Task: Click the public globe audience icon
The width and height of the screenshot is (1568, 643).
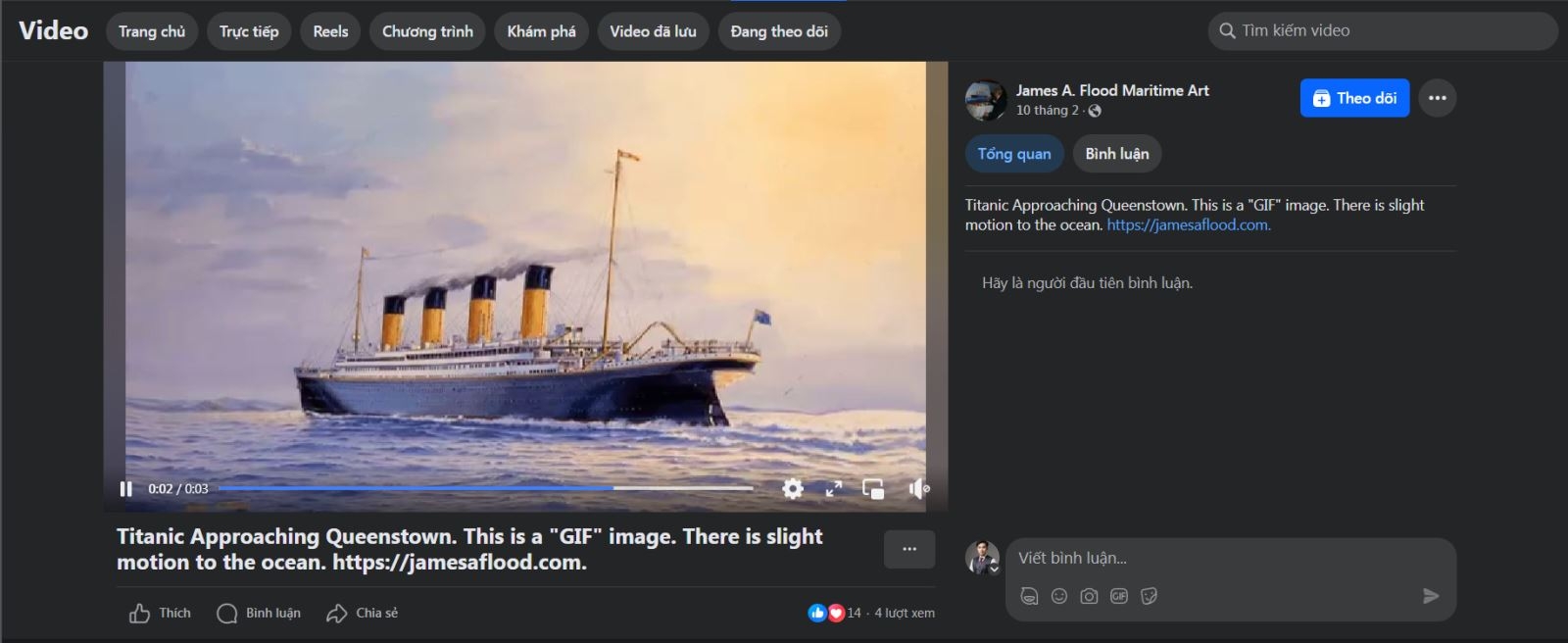Action: point(1095,111)
